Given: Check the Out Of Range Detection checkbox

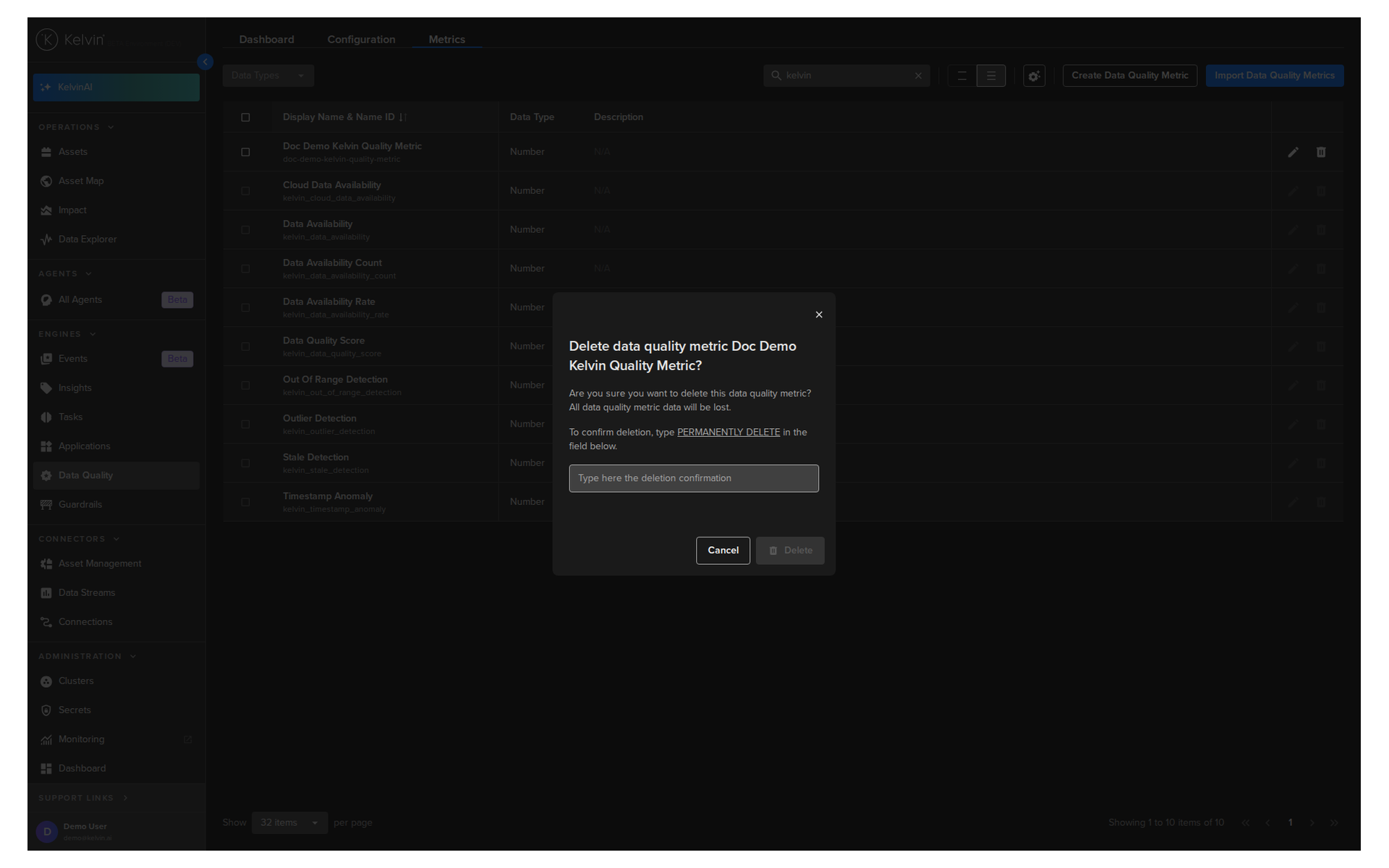Looking at the screenshot, I should click(x=245, y=386).
